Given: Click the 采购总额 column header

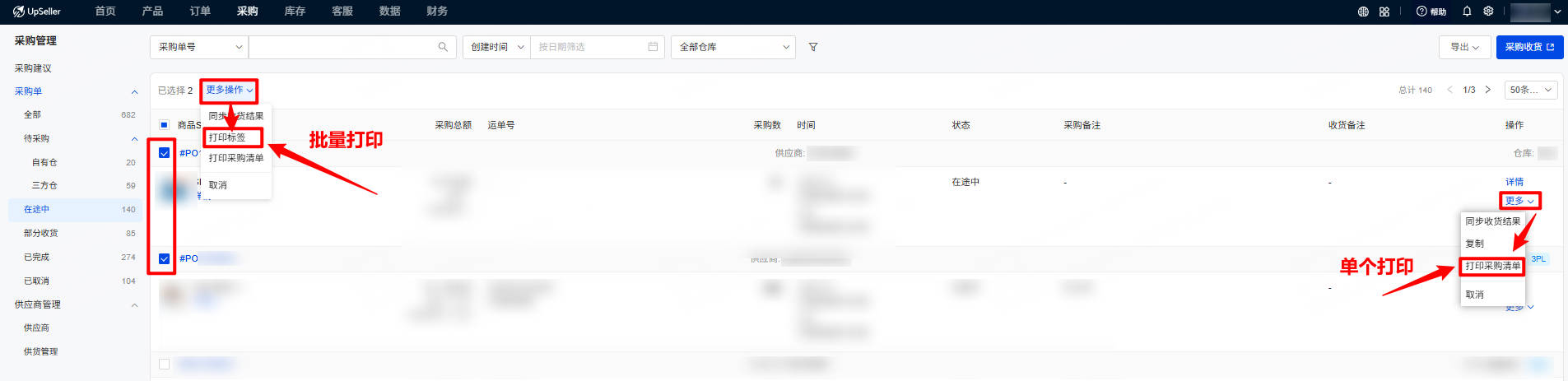Looking at the screenshot, I should (x=454, y=125).
